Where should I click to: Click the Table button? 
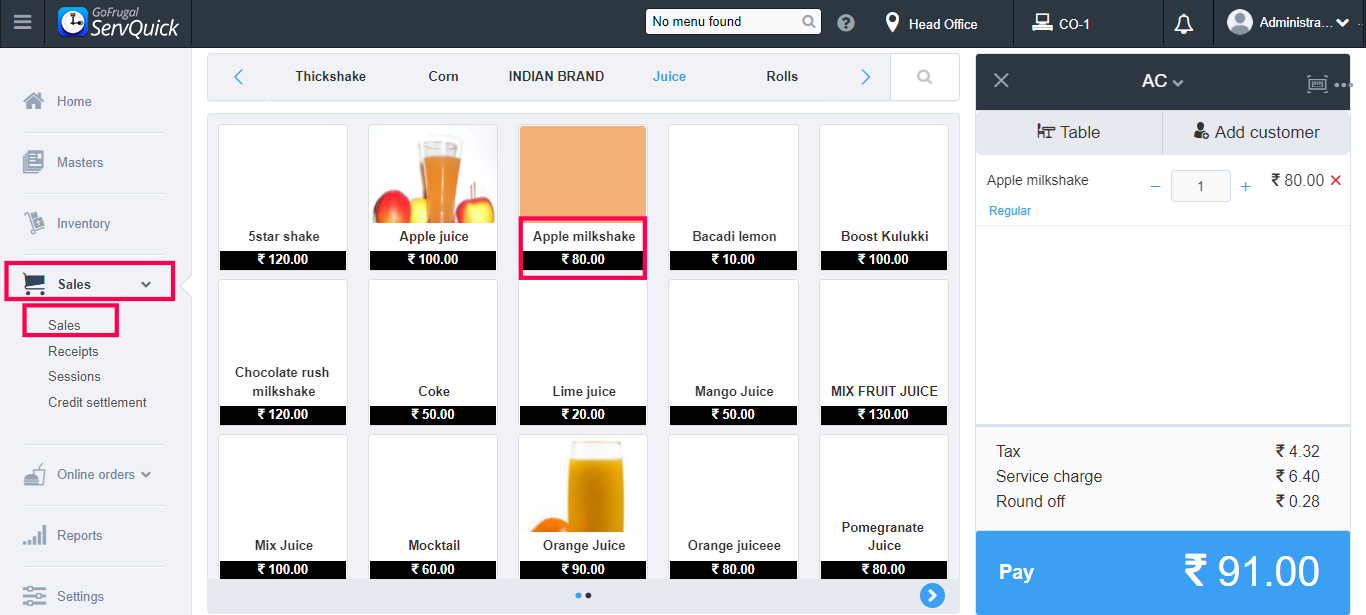pos(1069,132)
